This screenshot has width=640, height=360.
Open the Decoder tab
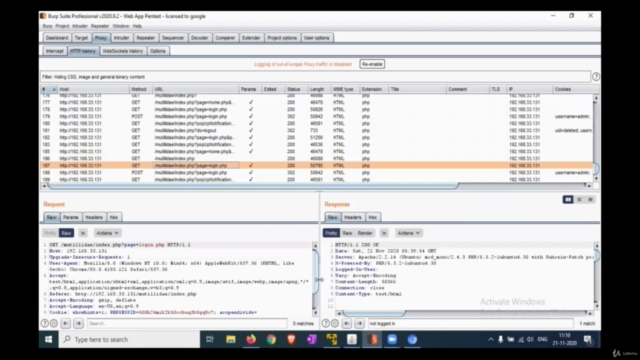pyautogui.click(x=200, y=38)
